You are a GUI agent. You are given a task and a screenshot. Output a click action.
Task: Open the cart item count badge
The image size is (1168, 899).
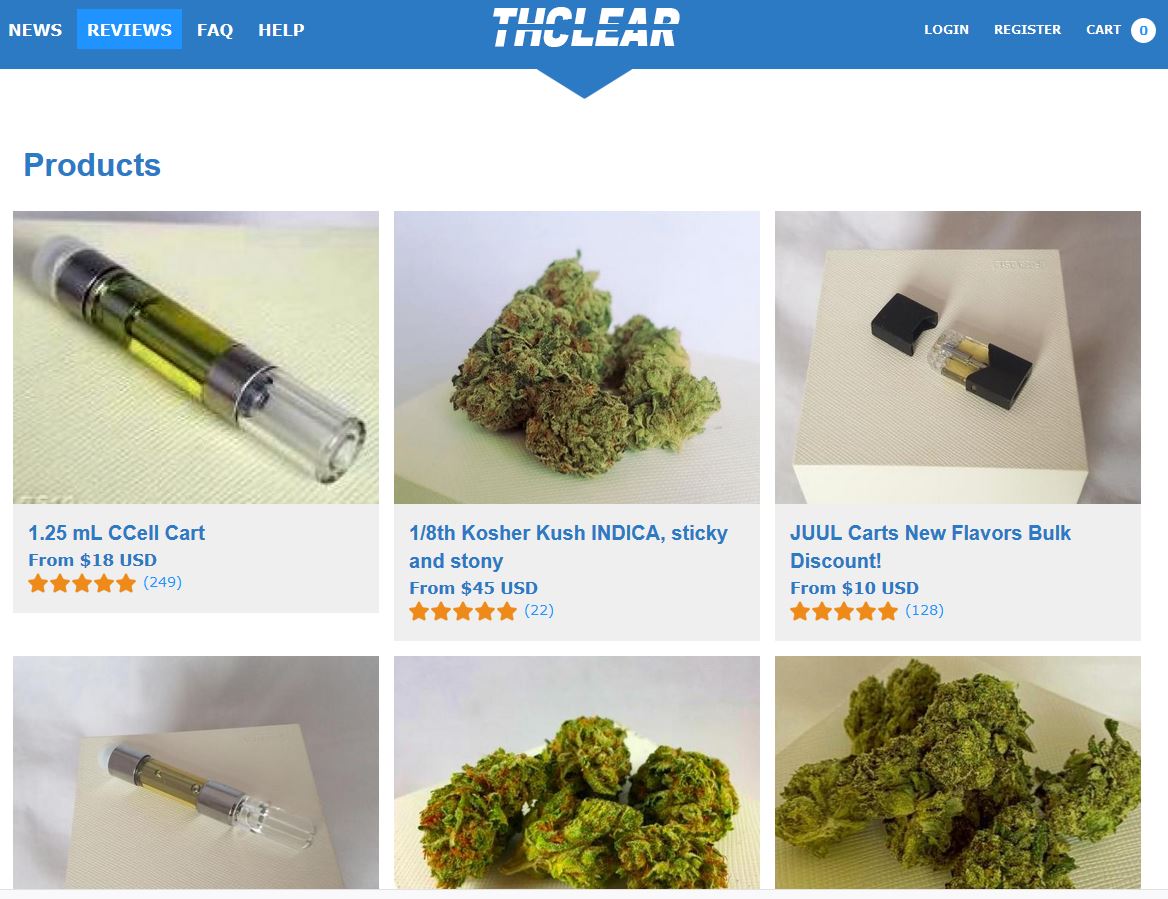tap(1143, 31)
